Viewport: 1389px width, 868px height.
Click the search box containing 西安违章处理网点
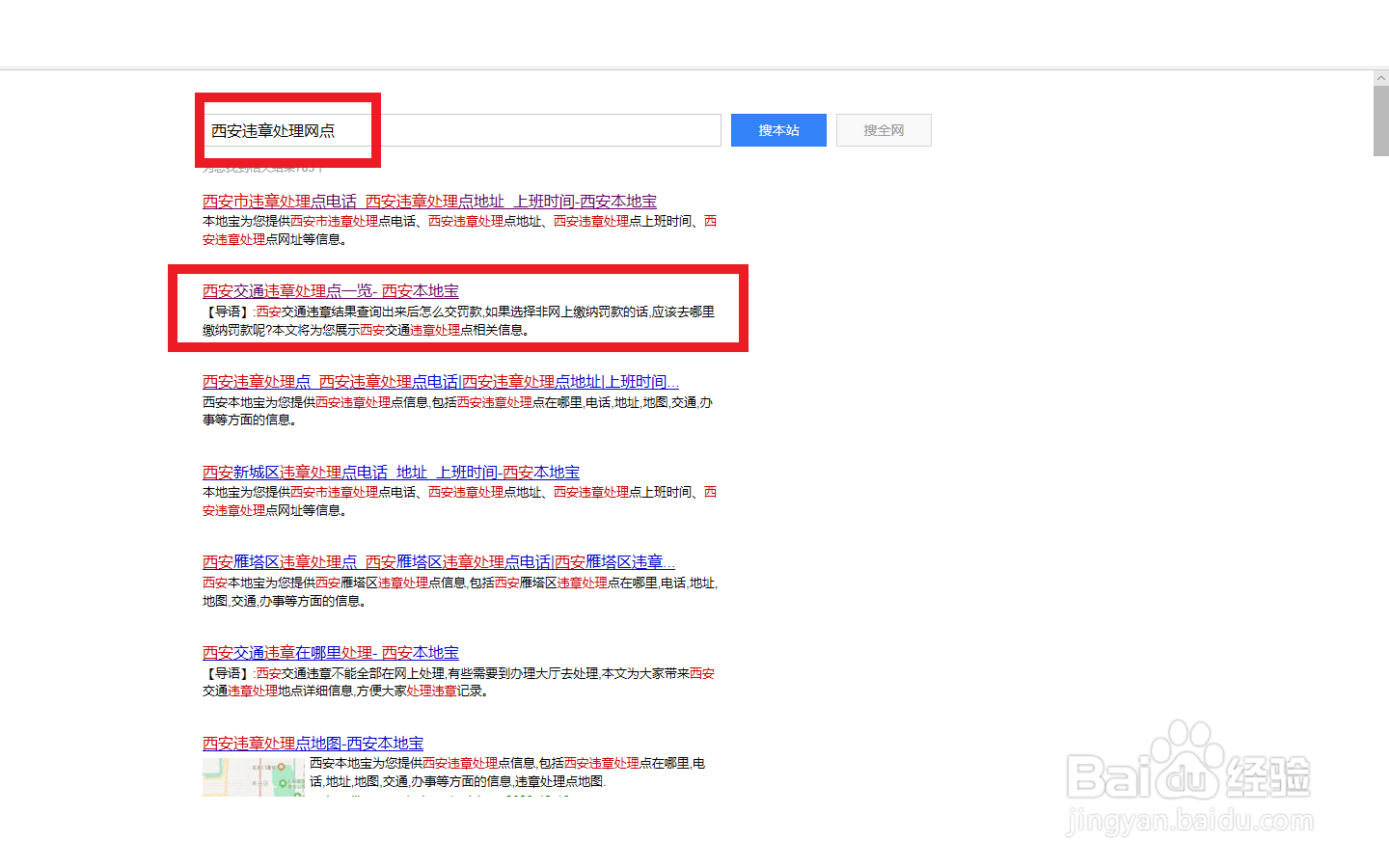tap(462, 130)
